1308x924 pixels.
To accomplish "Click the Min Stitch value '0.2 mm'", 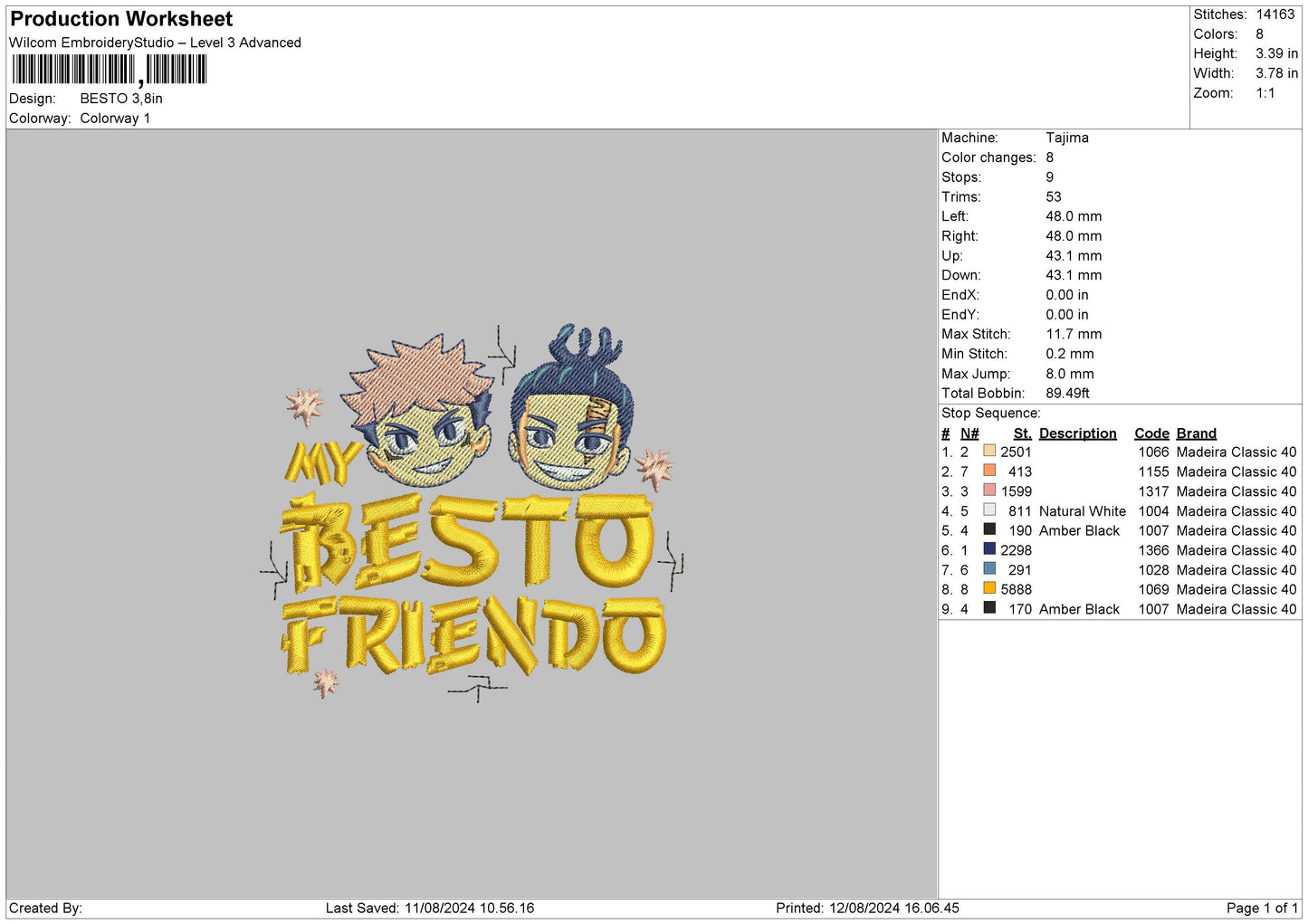I will pyautogui.click(x=1070, y=354).
